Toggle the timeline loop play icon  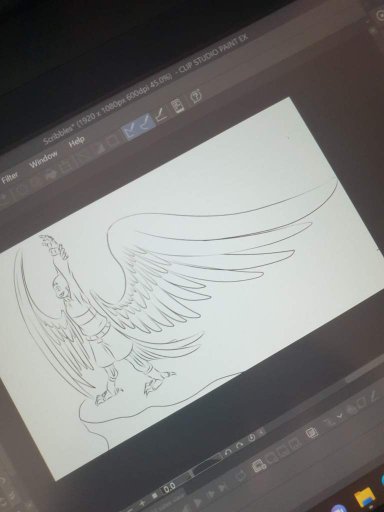click(241, 477)
